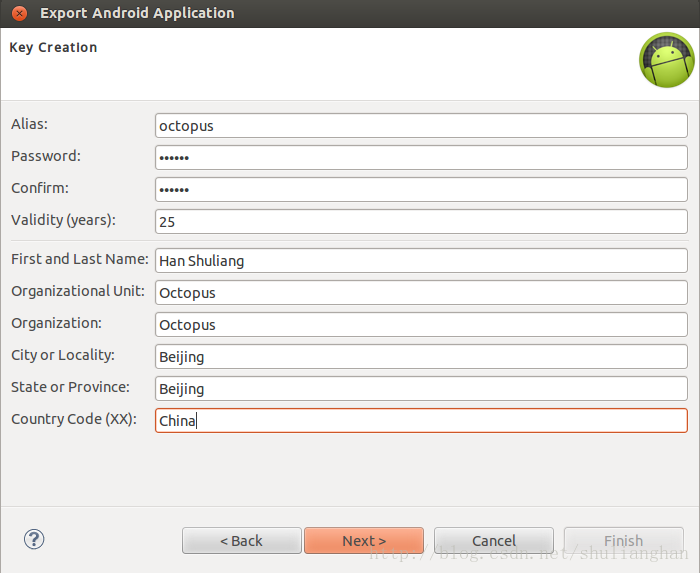The height and width of the screenshot is (573, 700).
Task: Click the disabled Finish button
Action: [624, 540]
